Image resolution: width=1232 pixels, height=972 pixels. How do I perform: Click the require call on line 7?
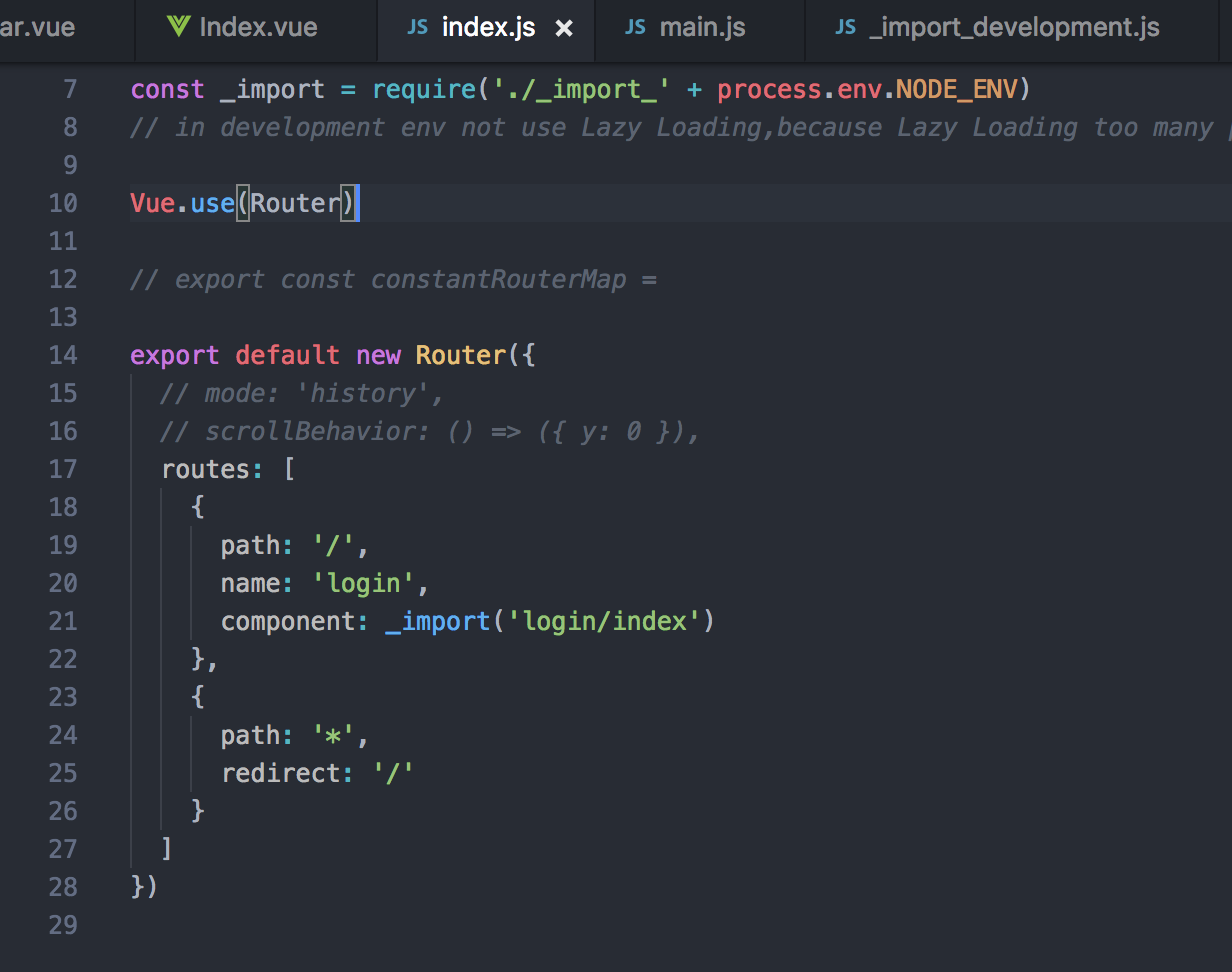coord(424,89)
